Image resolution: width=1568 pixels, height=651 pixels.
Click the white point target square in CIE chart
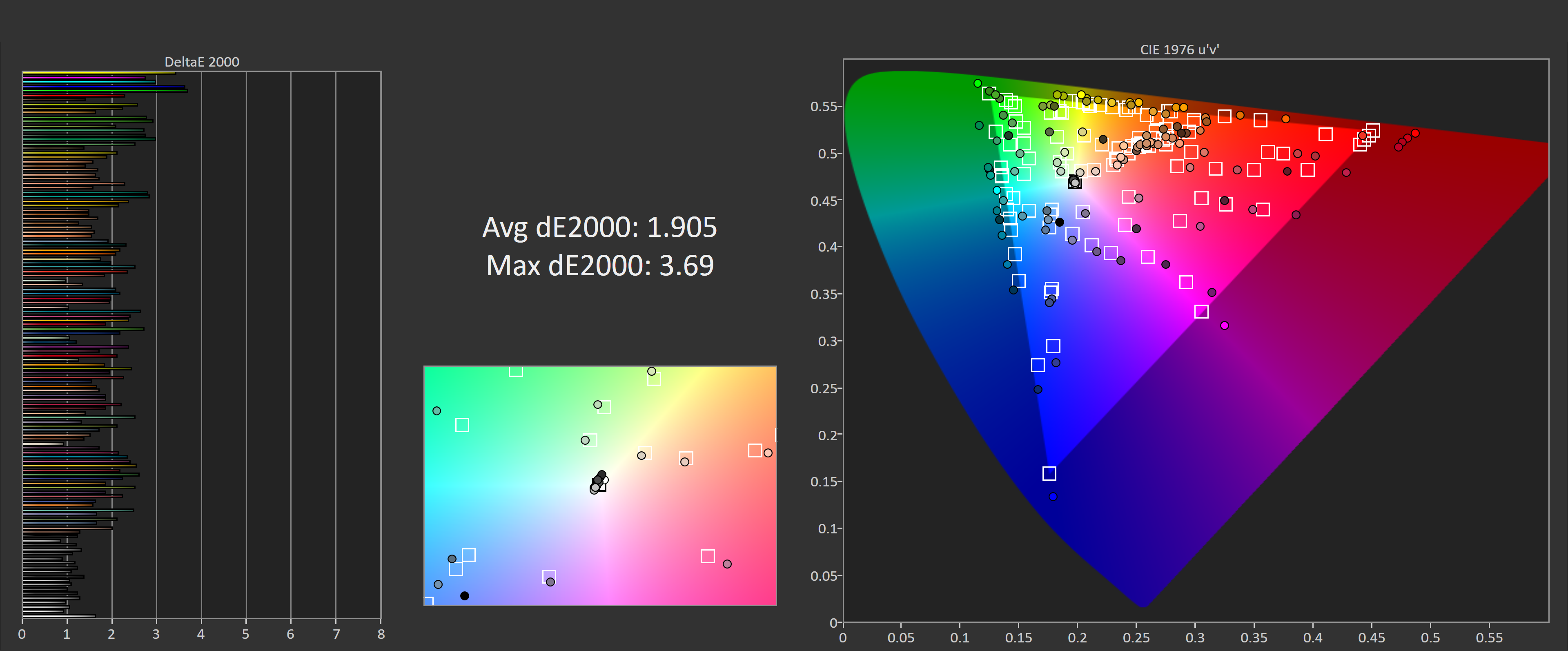coord(1075,181)
